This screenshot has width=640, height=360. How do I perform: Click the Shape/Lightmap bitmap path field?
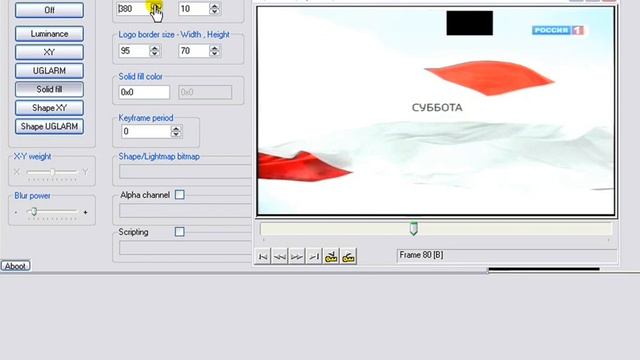coord(186,171)
